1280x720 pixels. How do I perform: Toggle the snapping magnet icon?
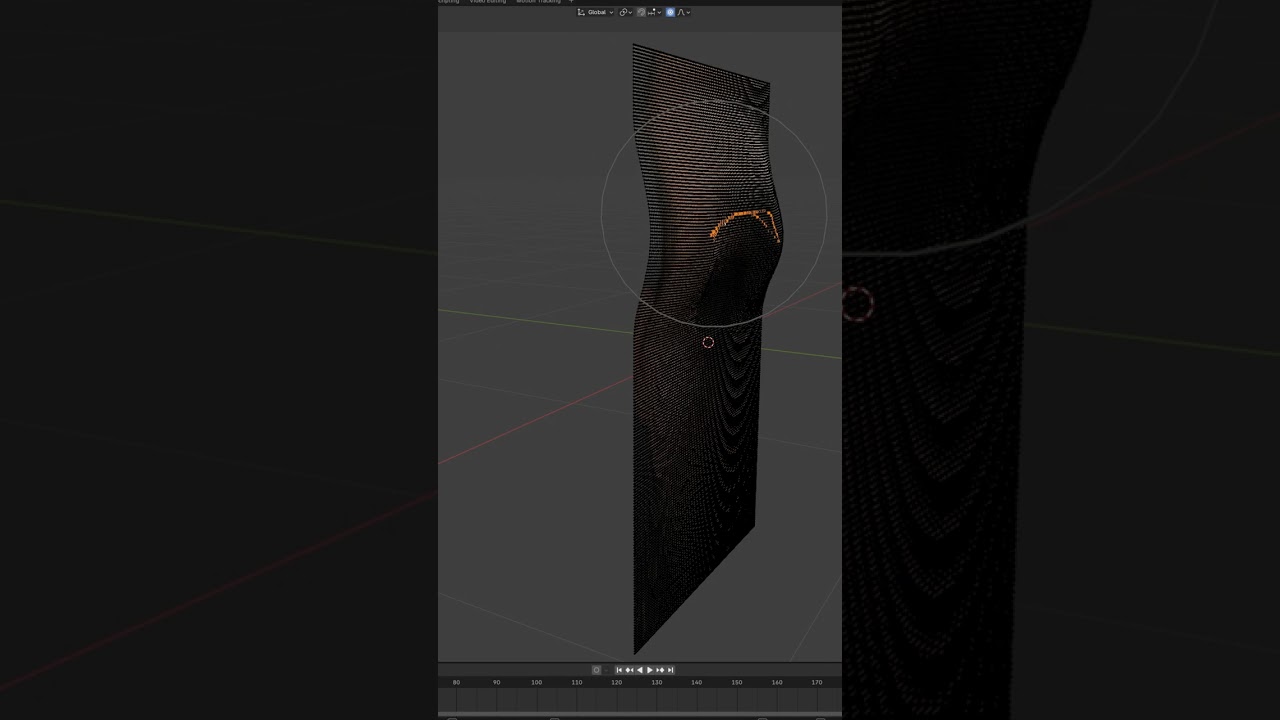tap(641, 12)
